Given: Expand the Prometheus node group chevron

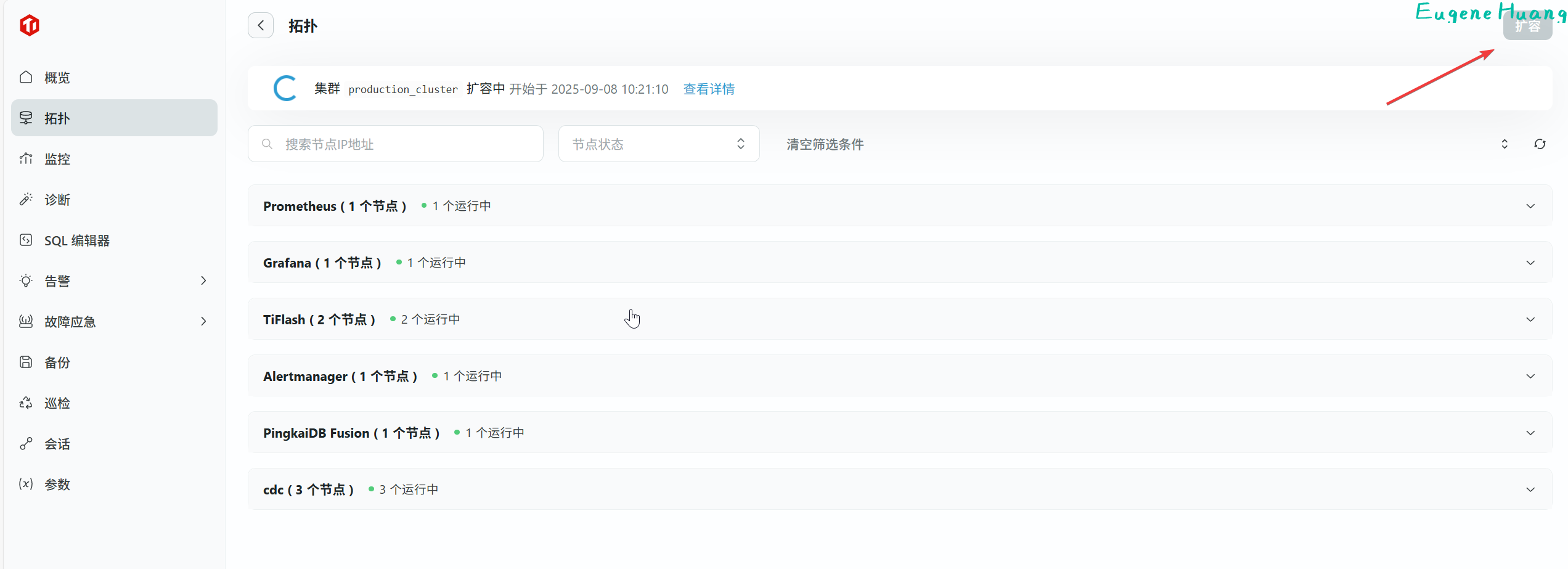Looking at the screenshot, I should pos(1530,206).
